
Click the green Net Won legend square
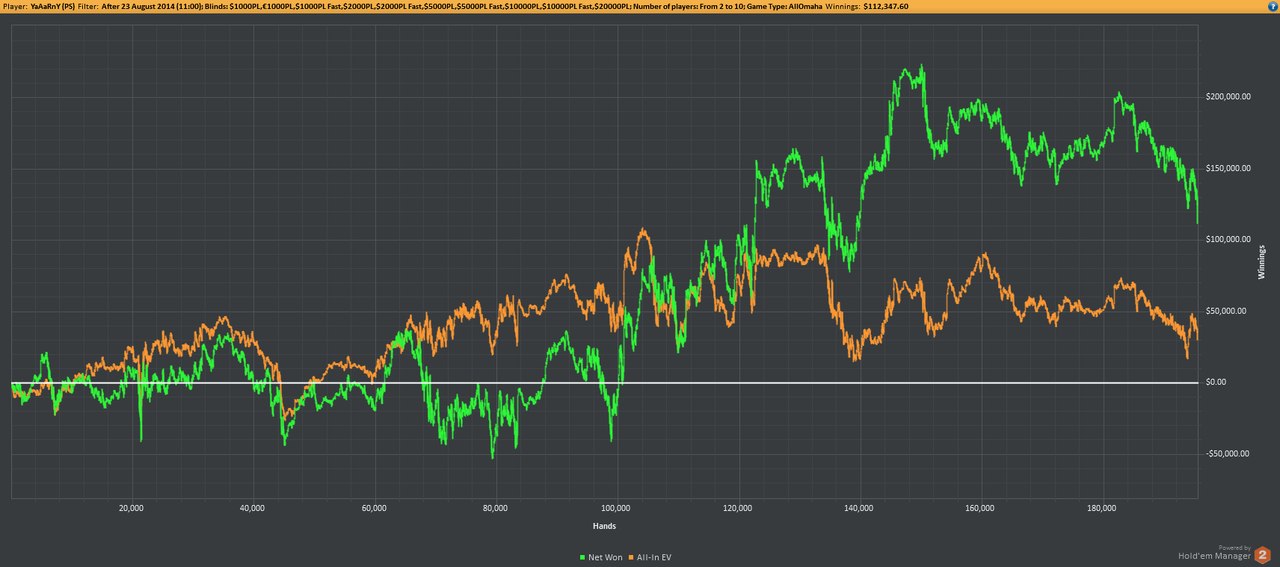pyautogui.click(x=583, y=555)
